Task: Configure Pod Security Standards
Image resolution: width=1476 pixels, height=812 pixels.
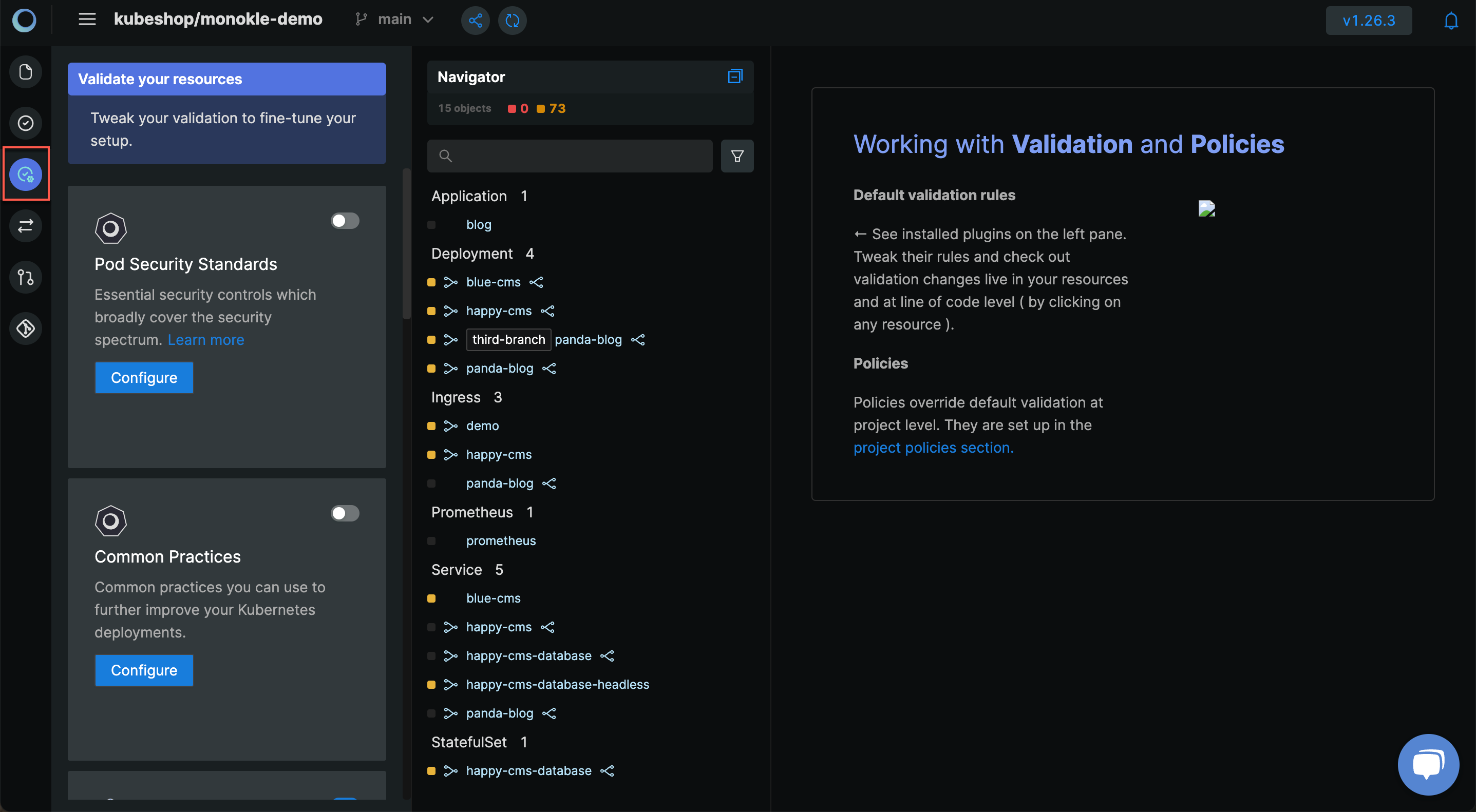Action: (x=144, y=378)
